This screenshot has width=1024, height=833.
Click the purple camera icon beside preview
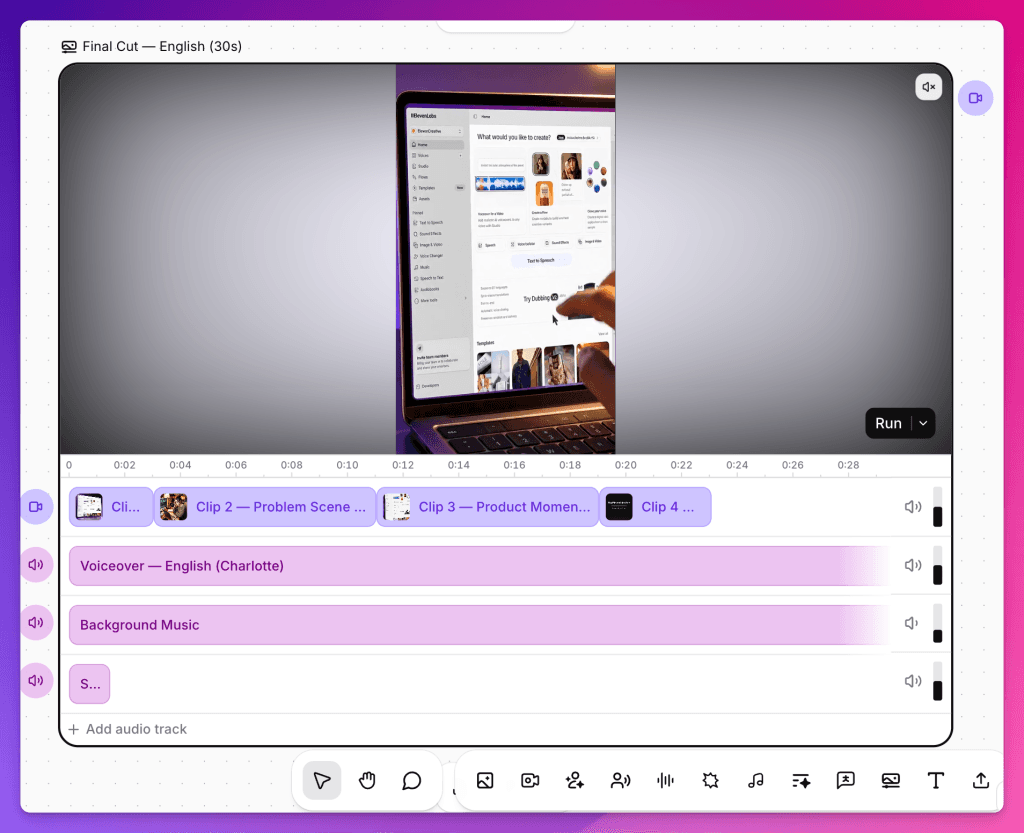(976, 98)
